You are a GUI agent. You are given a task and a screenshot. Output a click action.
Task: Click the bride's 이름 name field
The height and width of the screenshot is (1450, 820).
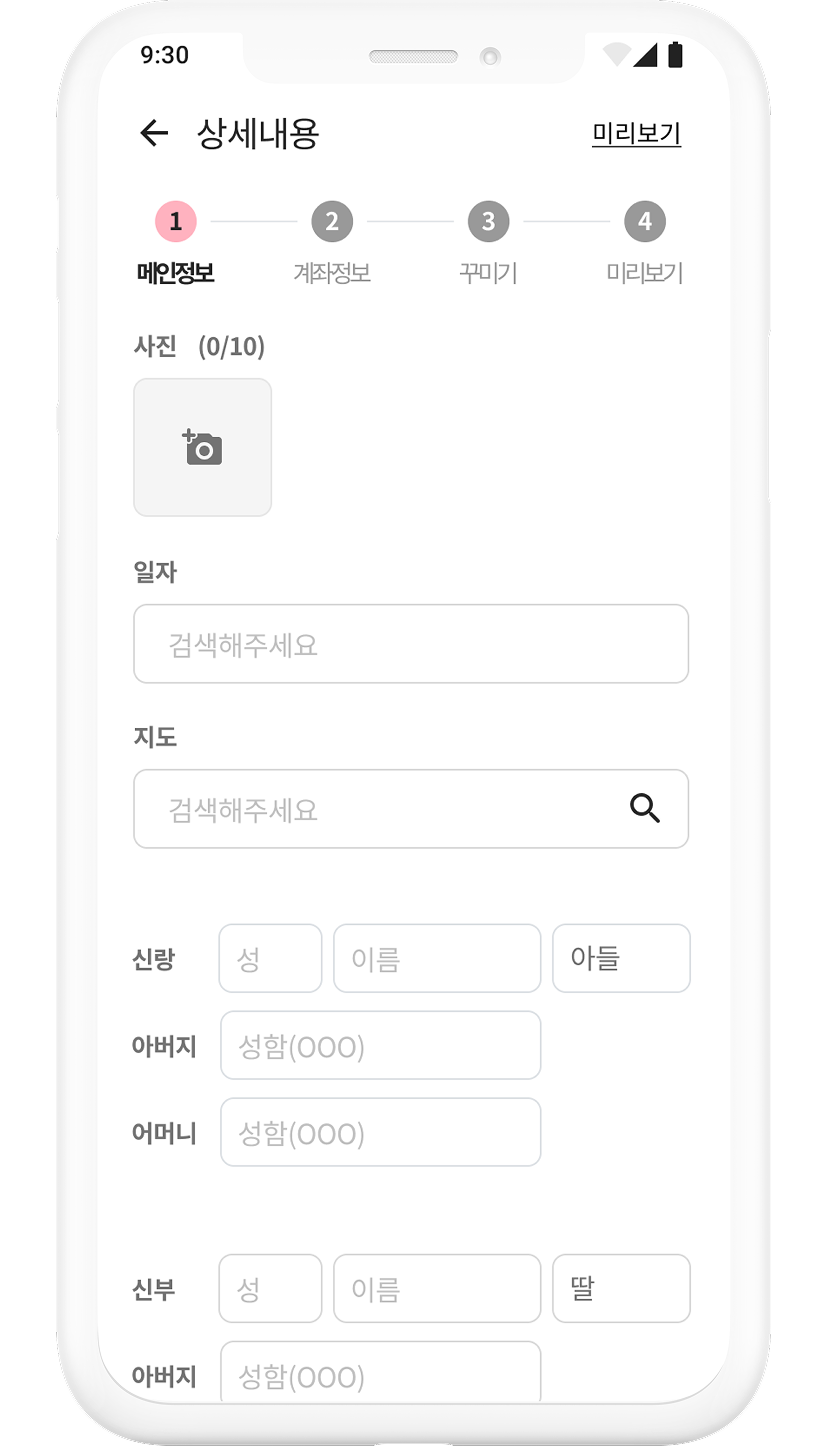437,1288
